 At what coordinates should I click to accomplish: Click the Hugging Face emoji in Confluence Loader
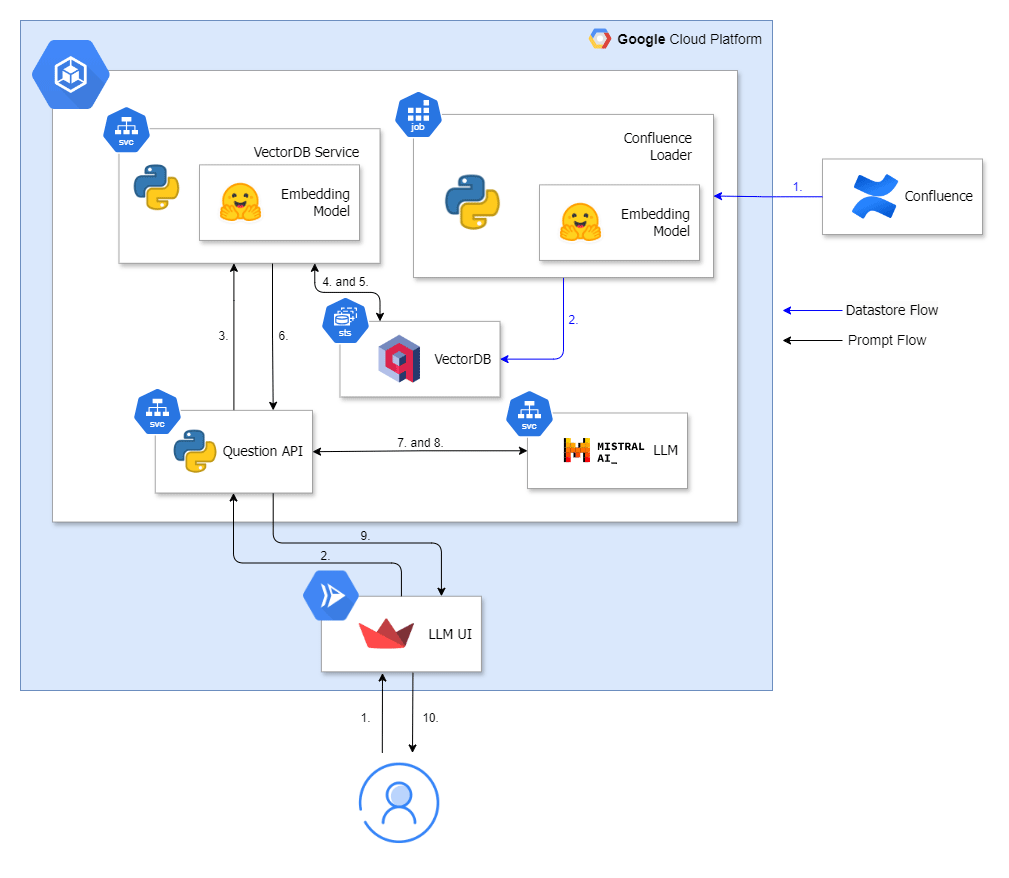pyautogui.click(x=580, y=222)
